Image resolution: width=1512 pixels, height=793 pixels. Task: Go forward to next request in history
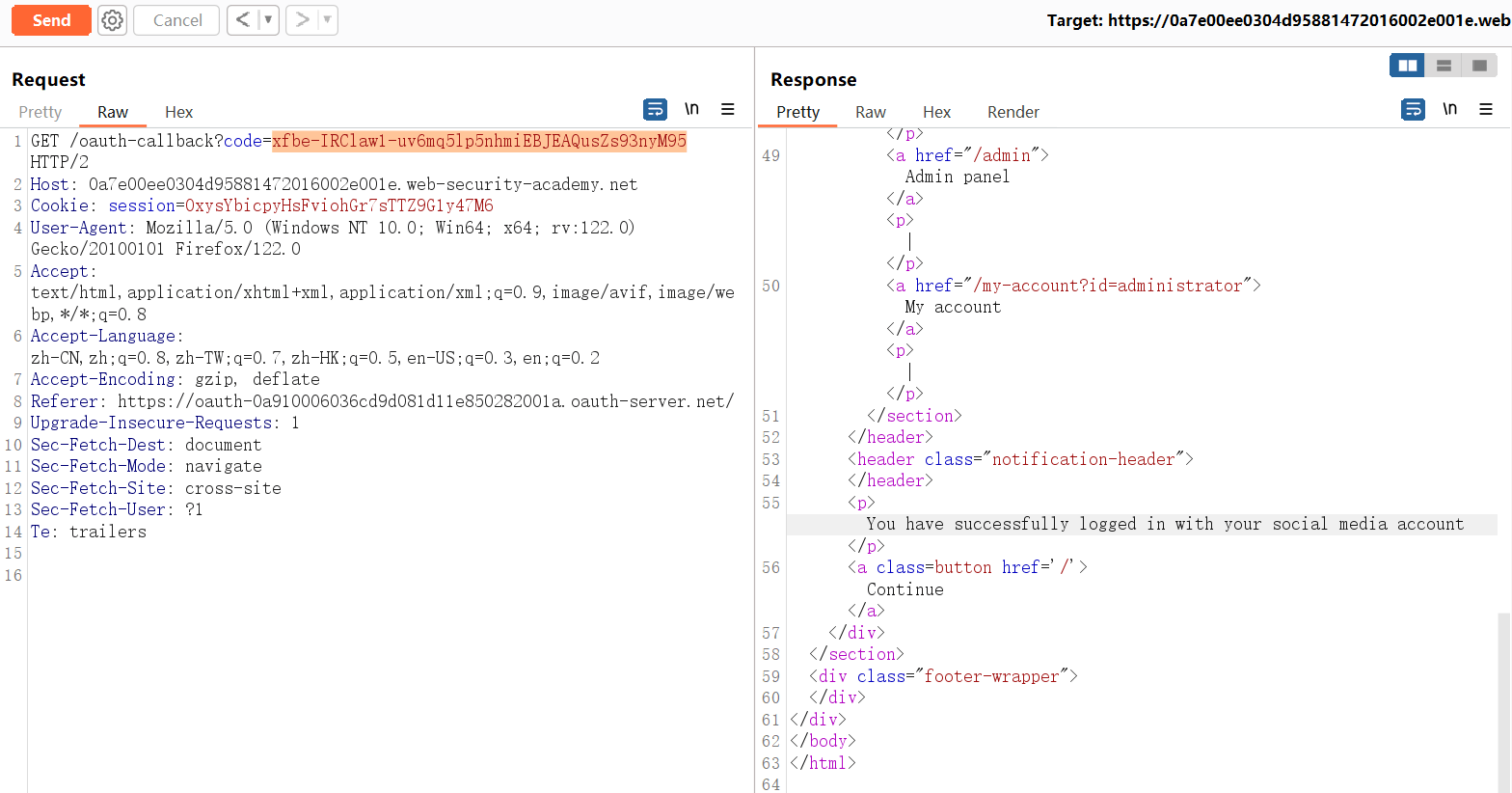click(x=302, y=20)
